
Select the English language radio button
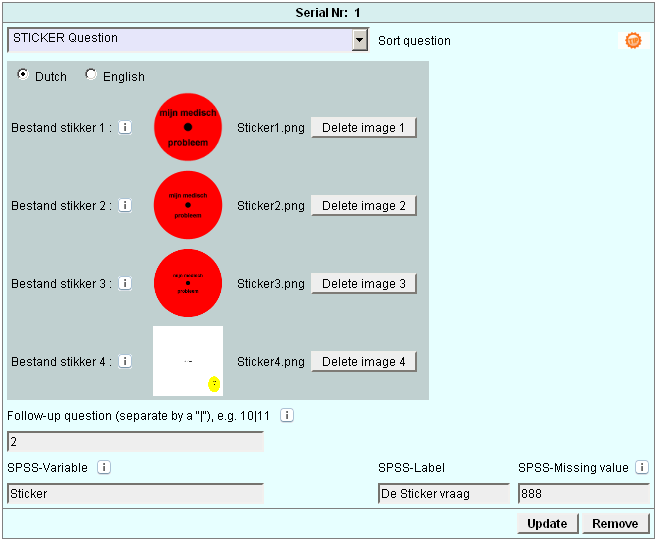(x=92, y=75)
